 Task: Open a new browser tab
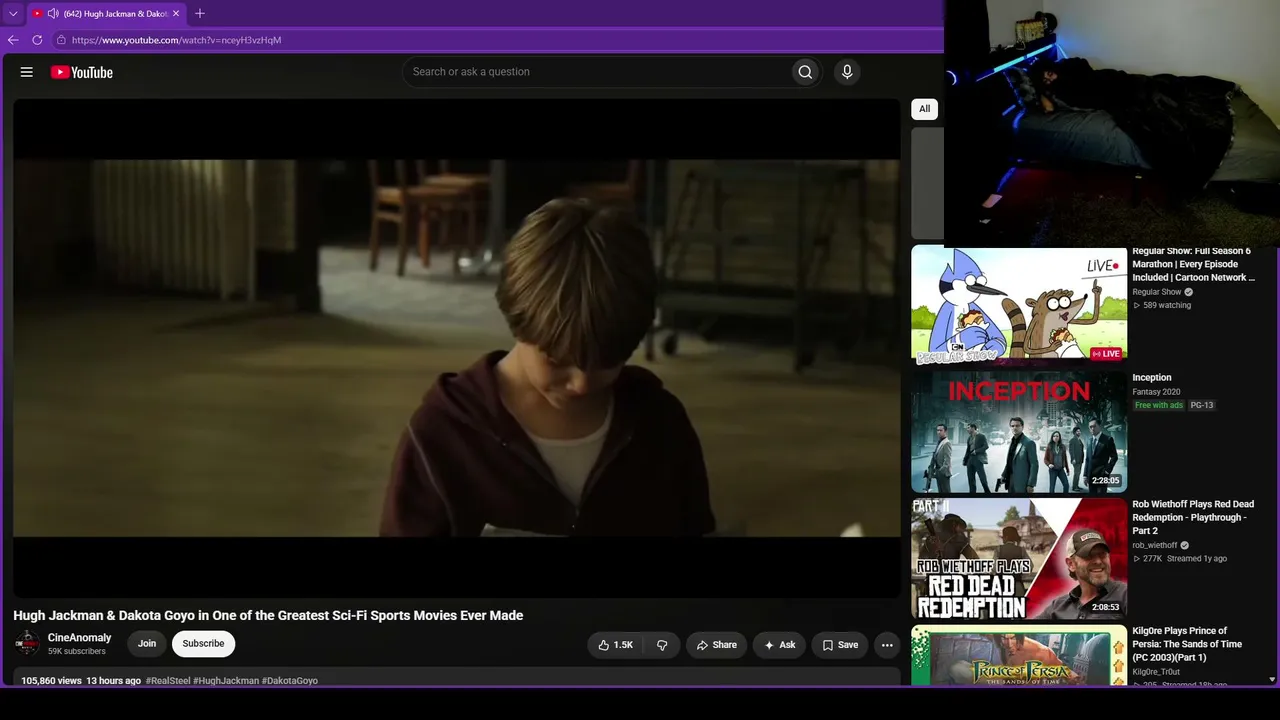(200, 13)
